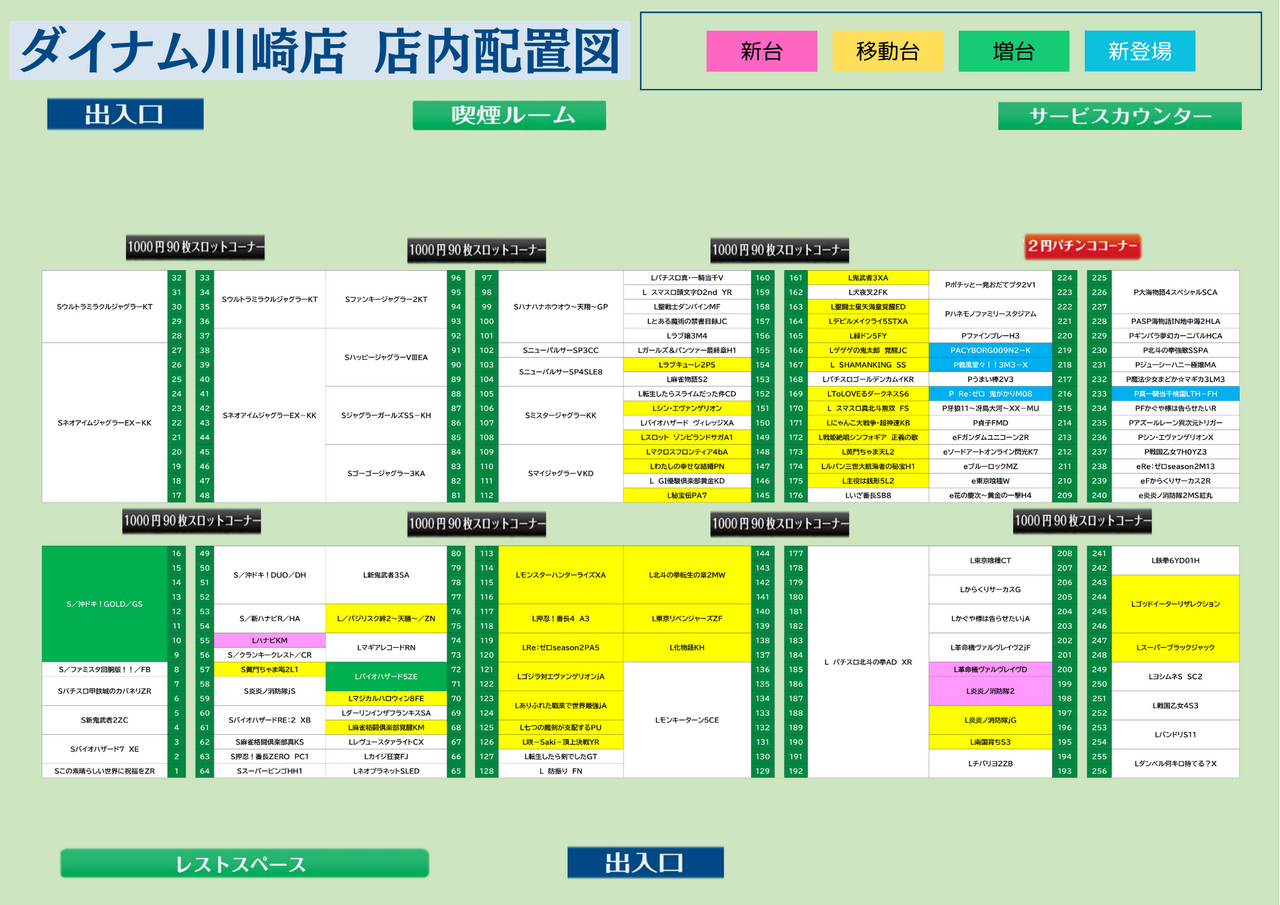Click the ダイナム川崎店 店内配置図 title
This screenshot has height=905, width=1280.
(x=320, y=51)
